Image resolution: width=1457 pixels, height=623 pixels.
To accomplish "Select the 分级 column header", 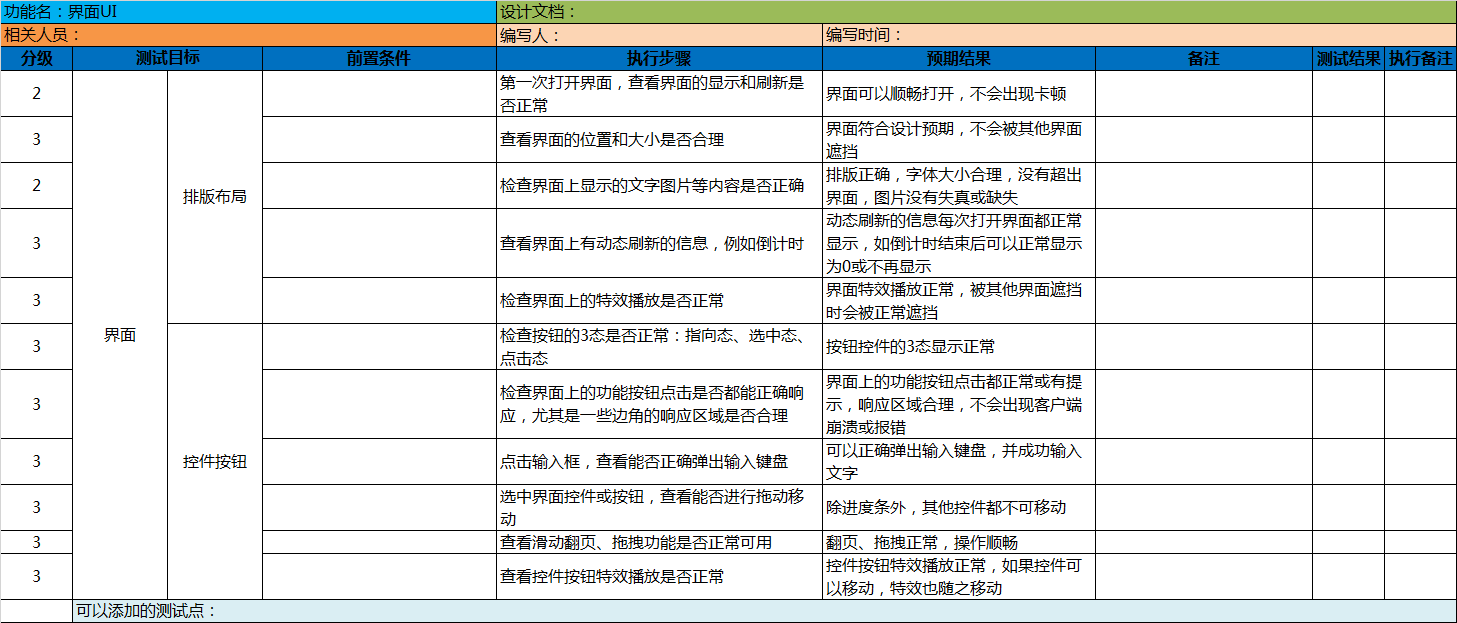I will tap(37, 58).
